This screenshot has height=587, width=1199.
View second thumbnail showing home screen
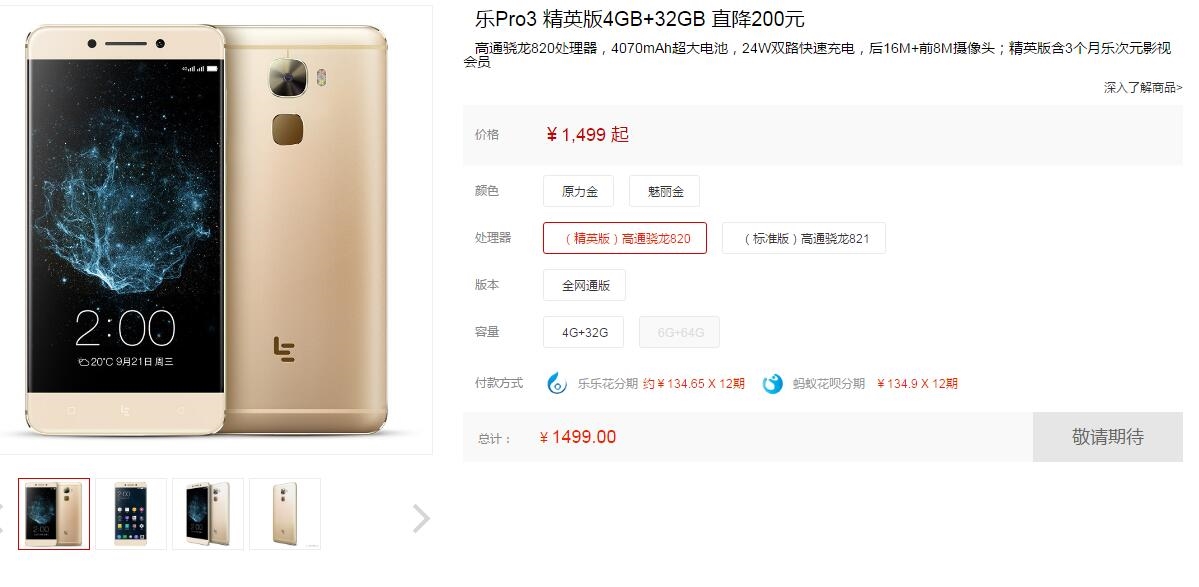(x=131, y=514)
